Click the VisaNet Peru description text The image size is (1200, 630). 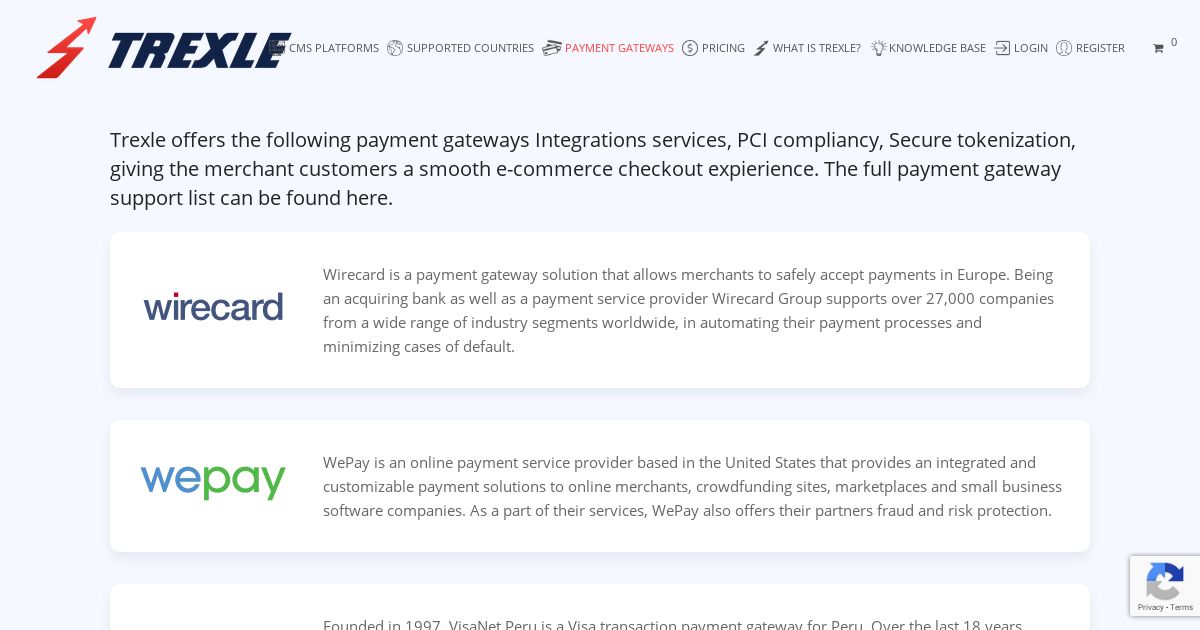pos(672,624)
